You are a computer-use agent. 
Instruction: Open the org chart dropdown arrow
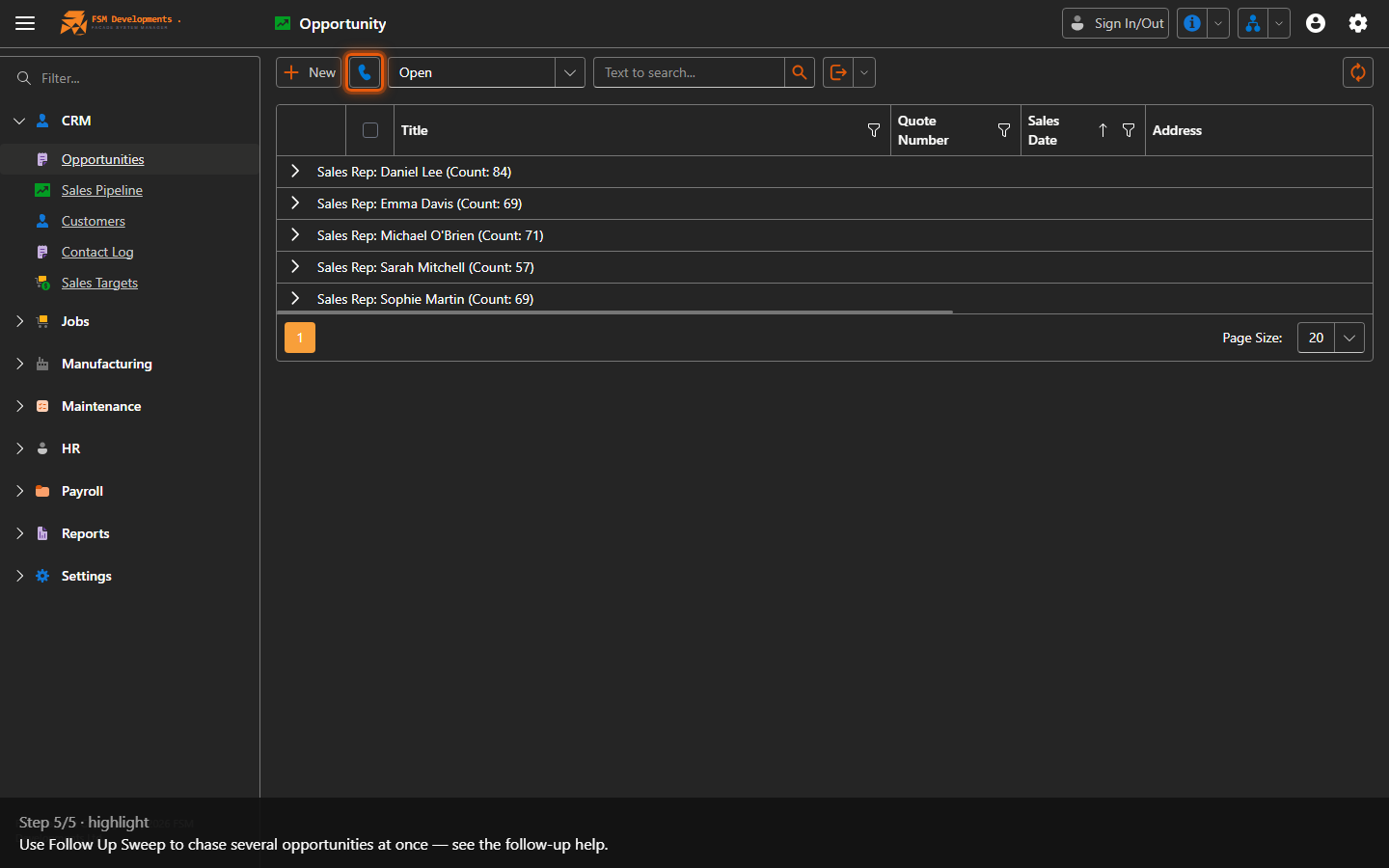1279,23
